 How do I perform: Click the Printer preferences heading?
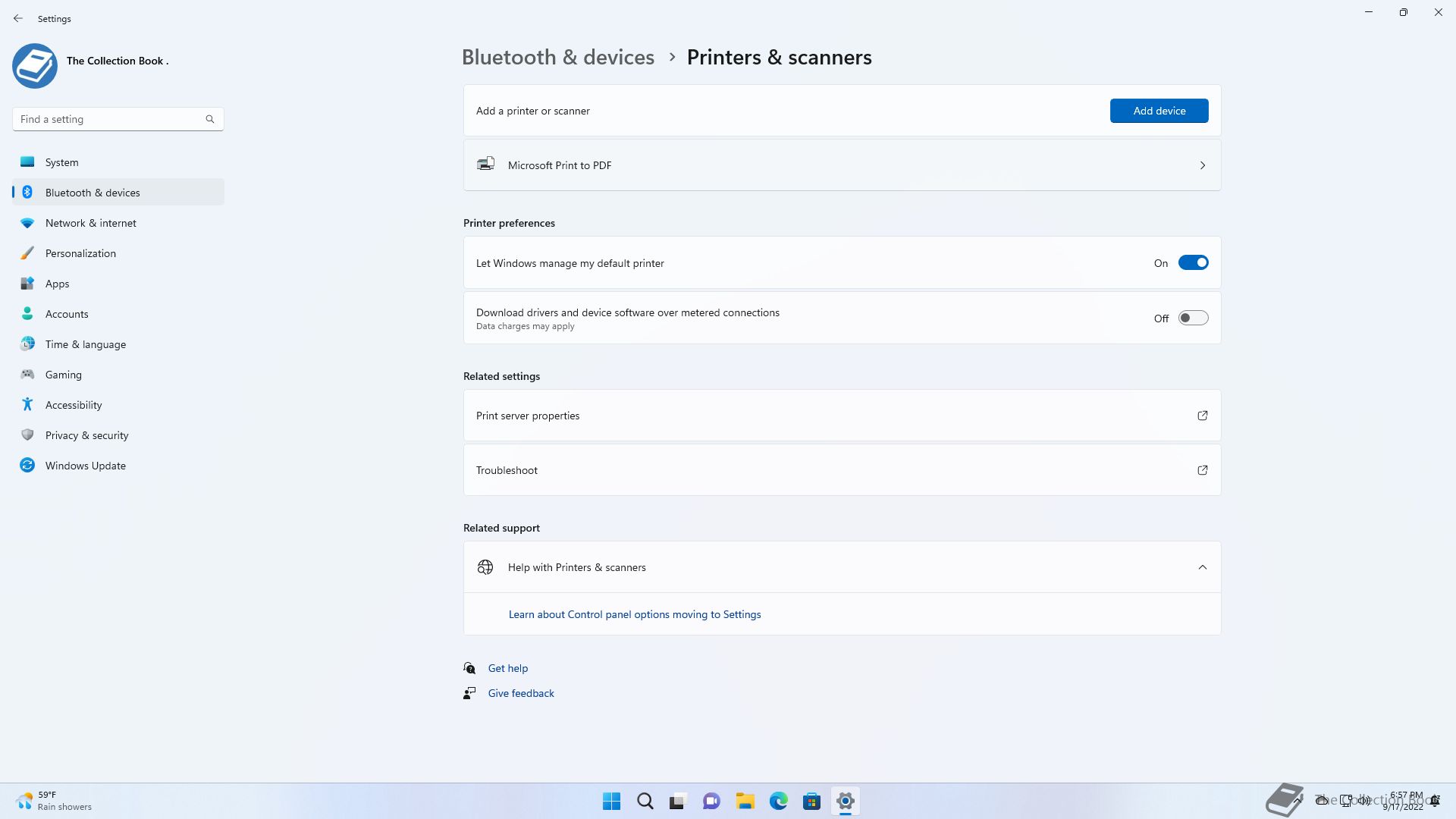[x=509, y=223]
